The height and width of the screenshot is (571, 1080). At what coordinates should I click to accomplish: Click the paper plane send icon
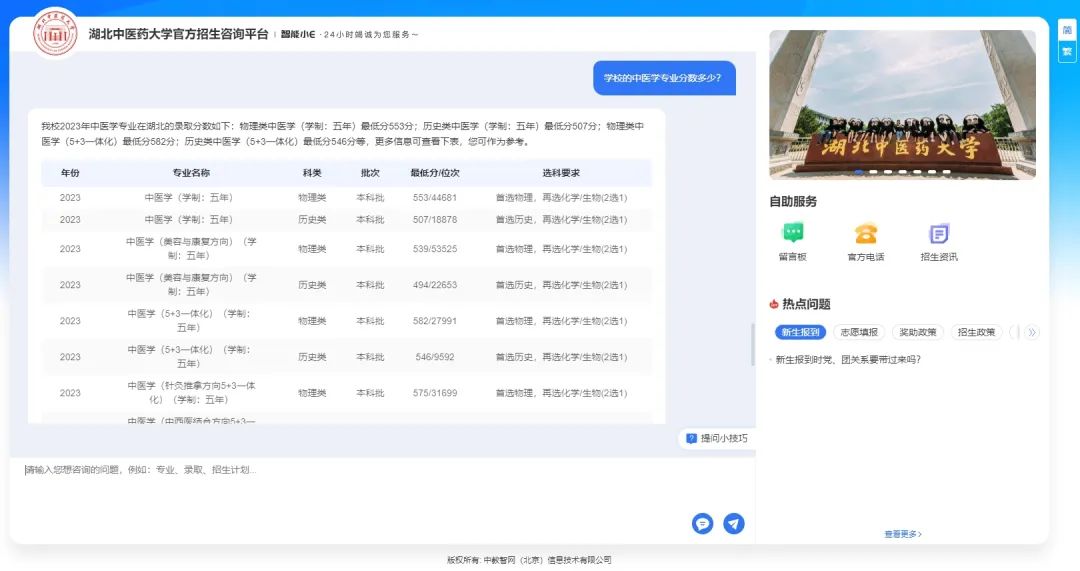point(734,523)
